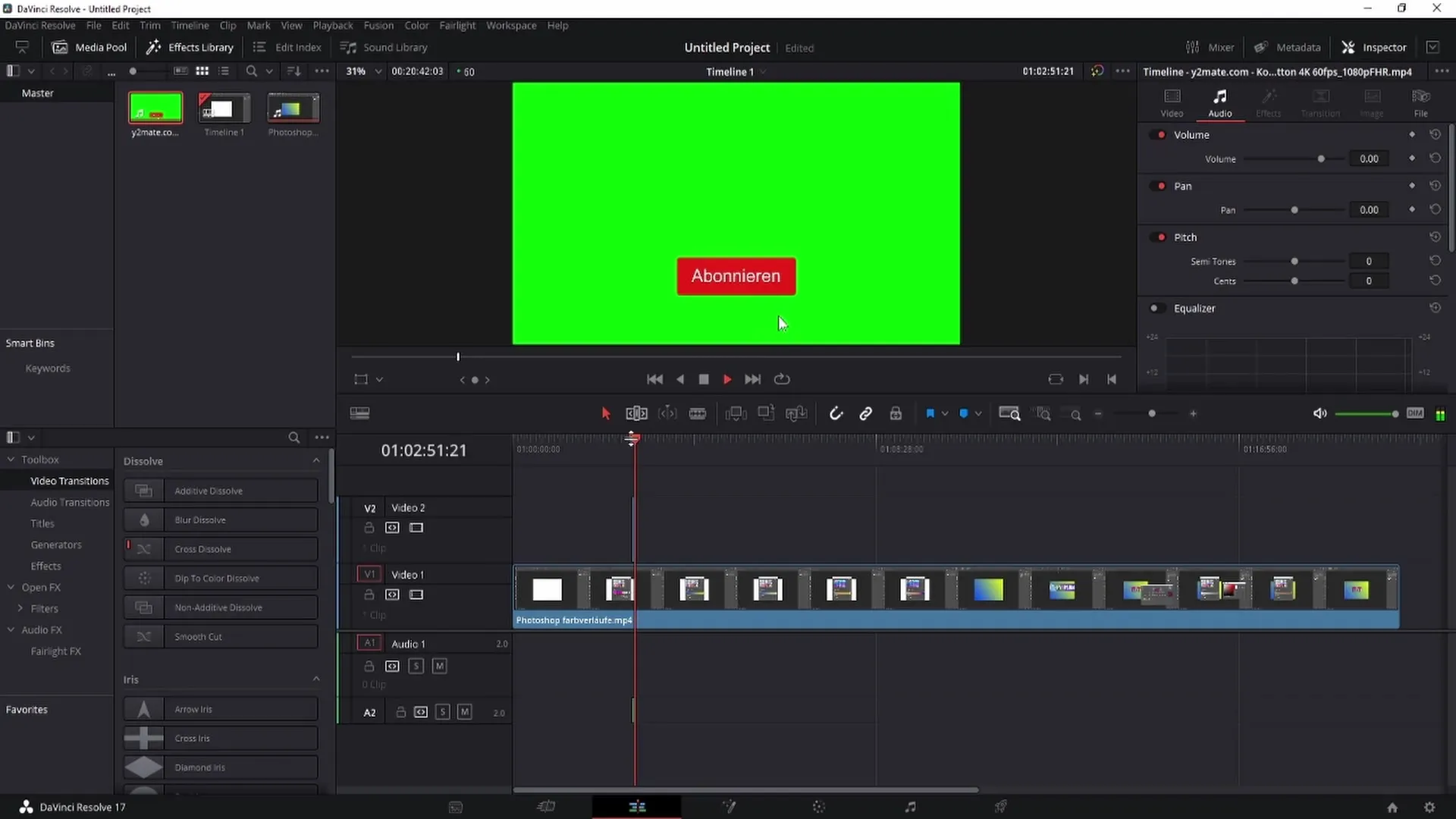This screenshot has width=1456, height=819.
Task: Select the Blade Edit Mode tool
Action: pos(698,413)
